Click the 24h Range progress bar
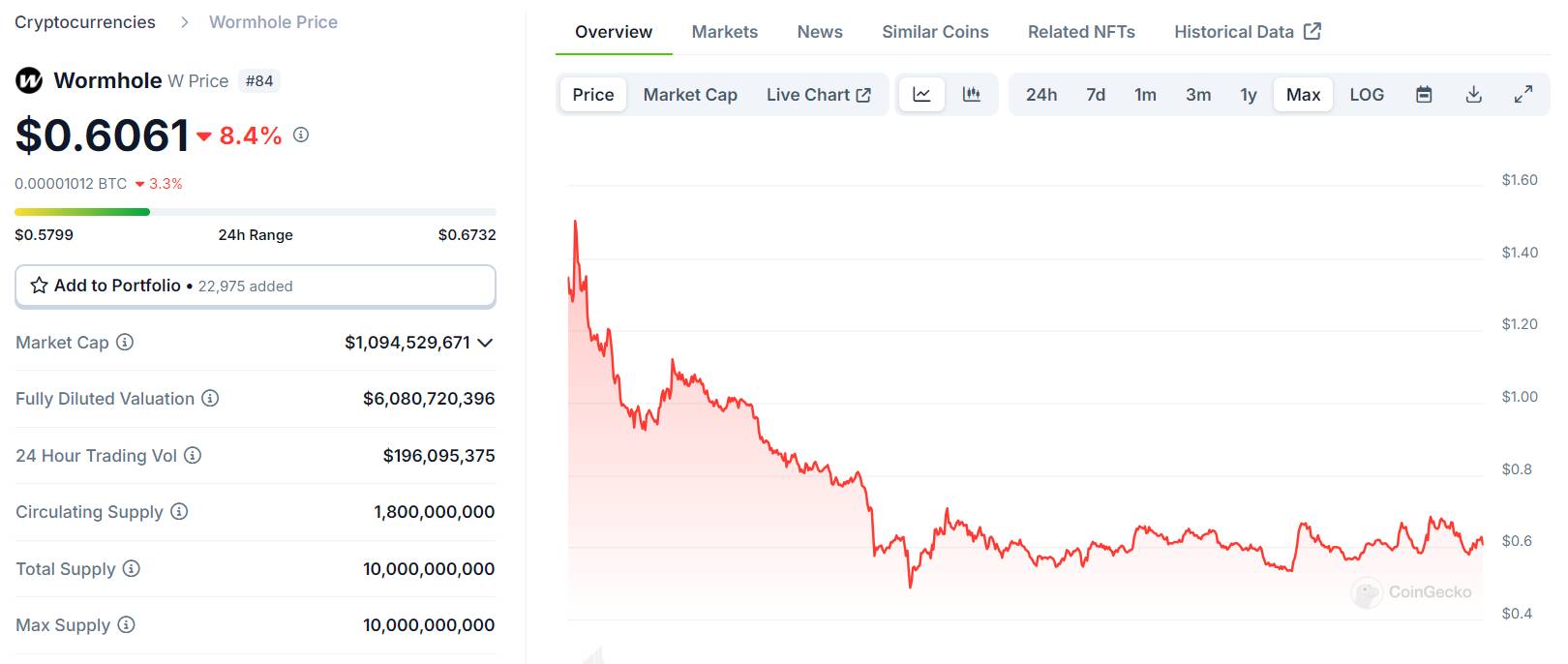Screen dimensions: 1568x664 [x=256, y=212]
